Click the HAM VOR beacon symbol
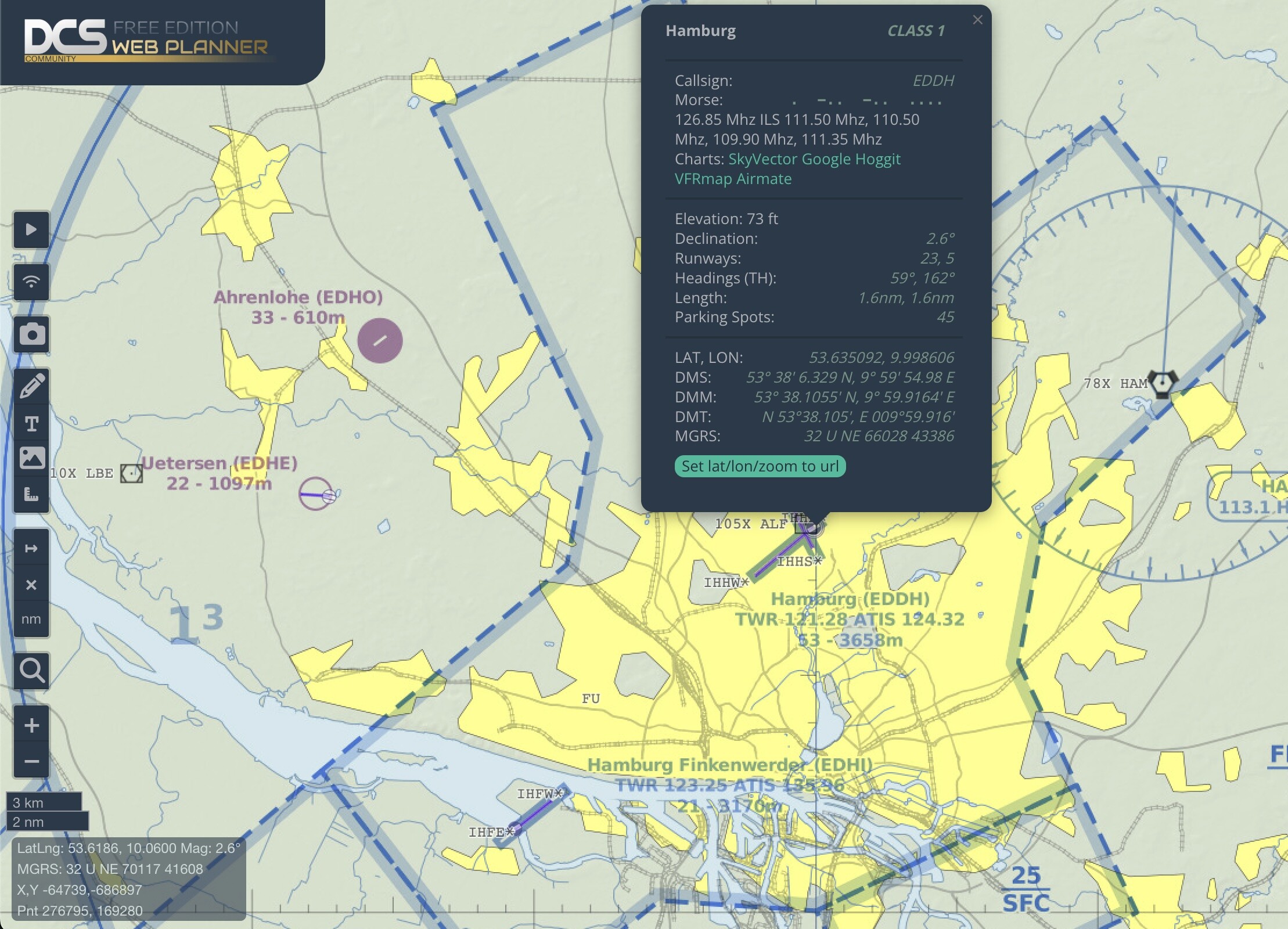The width and height of the screenshot is (1288, 929). 1163,384
